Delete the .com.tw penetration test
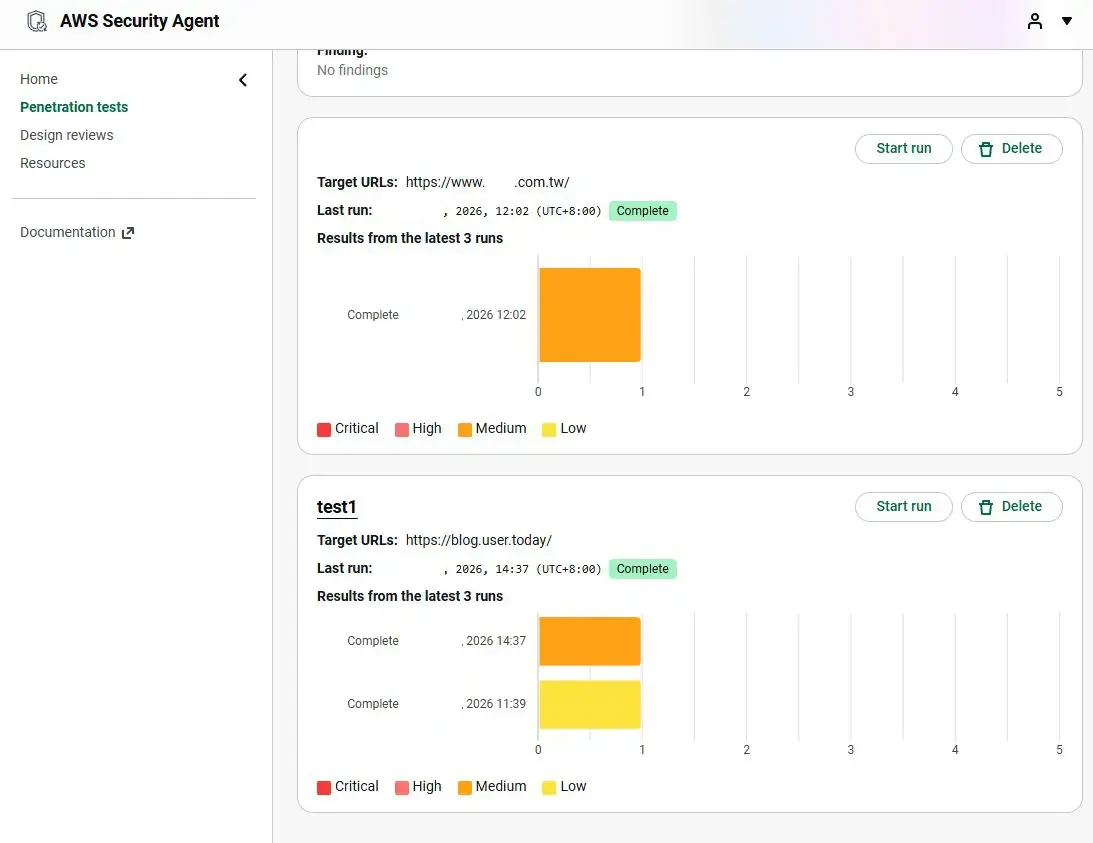 pyautogui.click(x=1011, y=148)
